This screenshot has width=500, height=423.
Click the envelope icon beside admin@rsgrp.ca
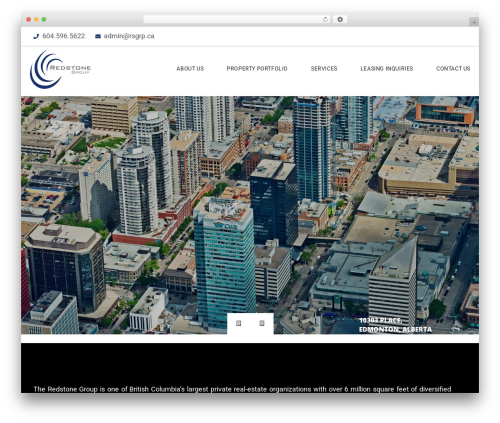(98, 36)
